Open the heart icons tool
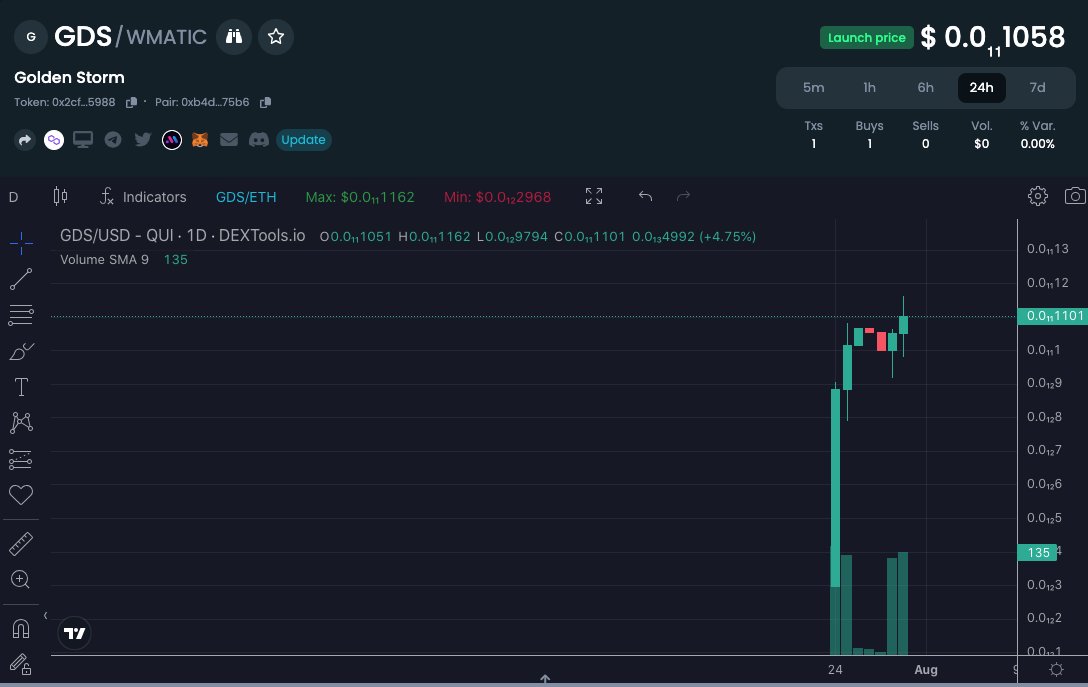Screen dimensions: 1088x687 click(21, 495)
